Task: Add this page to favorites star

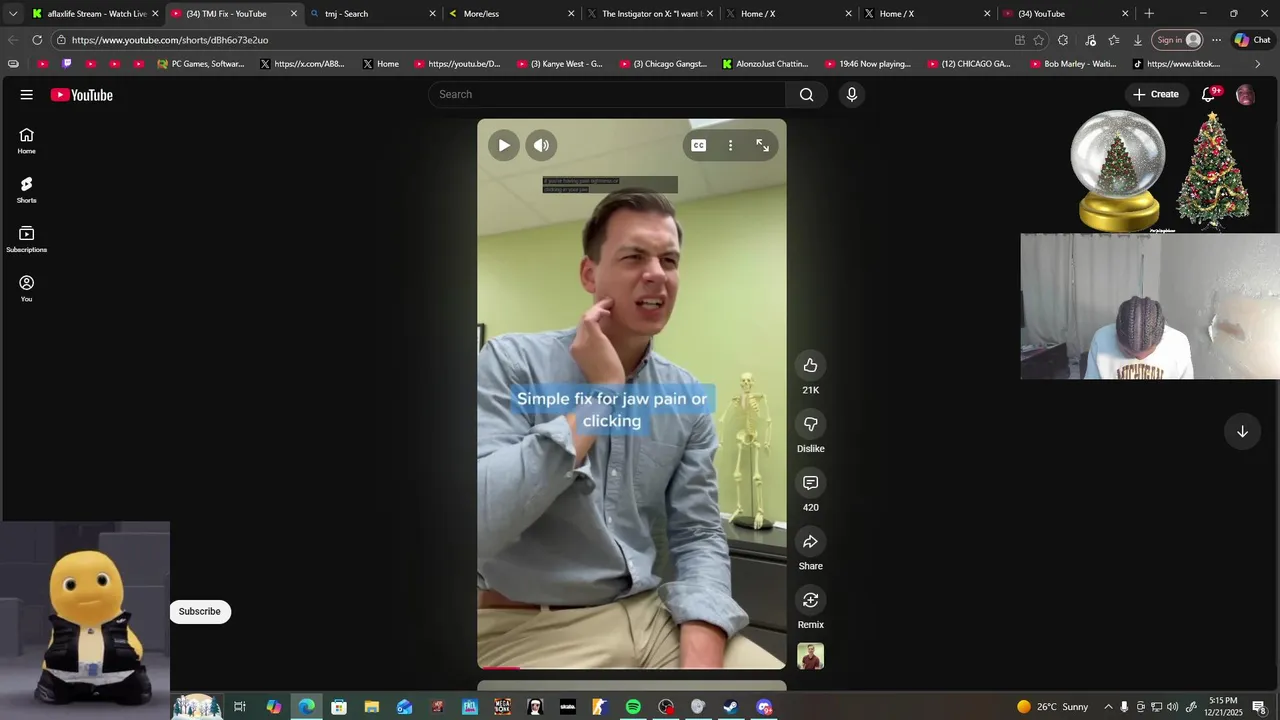Action: (x=1039, y=40)
